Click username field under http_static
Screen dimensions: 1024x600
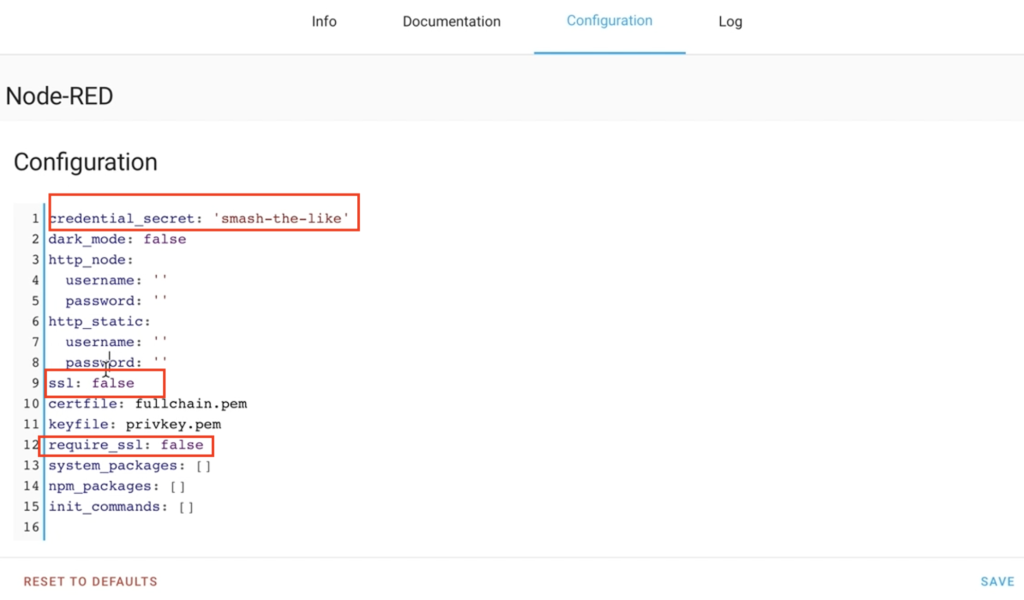point(116,342)
